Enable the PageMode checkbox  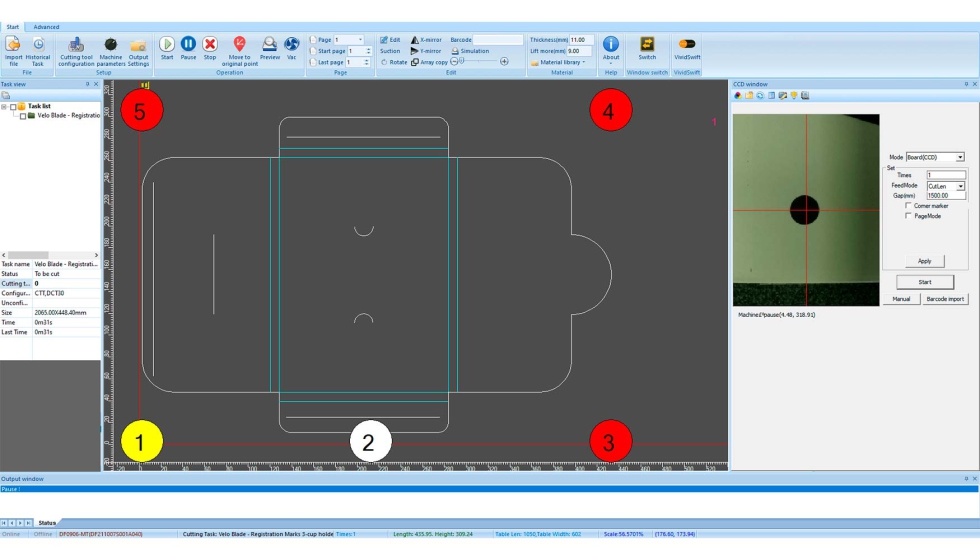pyautogui.click(x=908, y=216)
